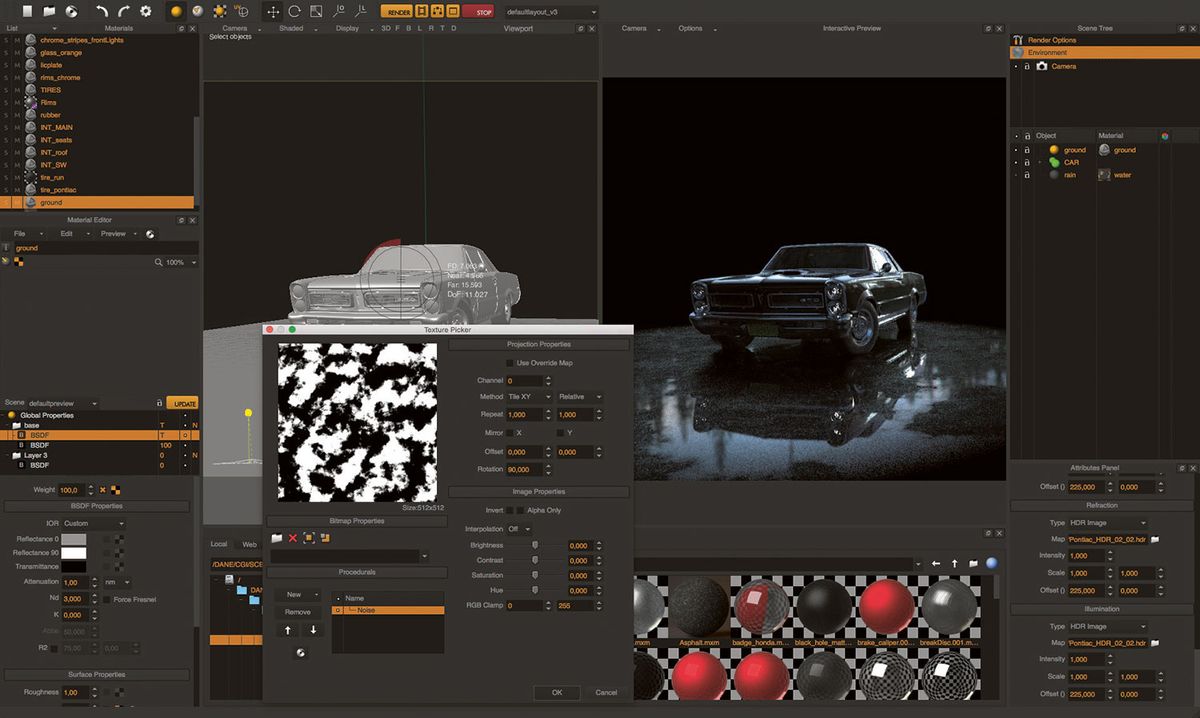Enable Mirror X in Projection Properties
1200x718 pixels.
[x=509, y=433]
